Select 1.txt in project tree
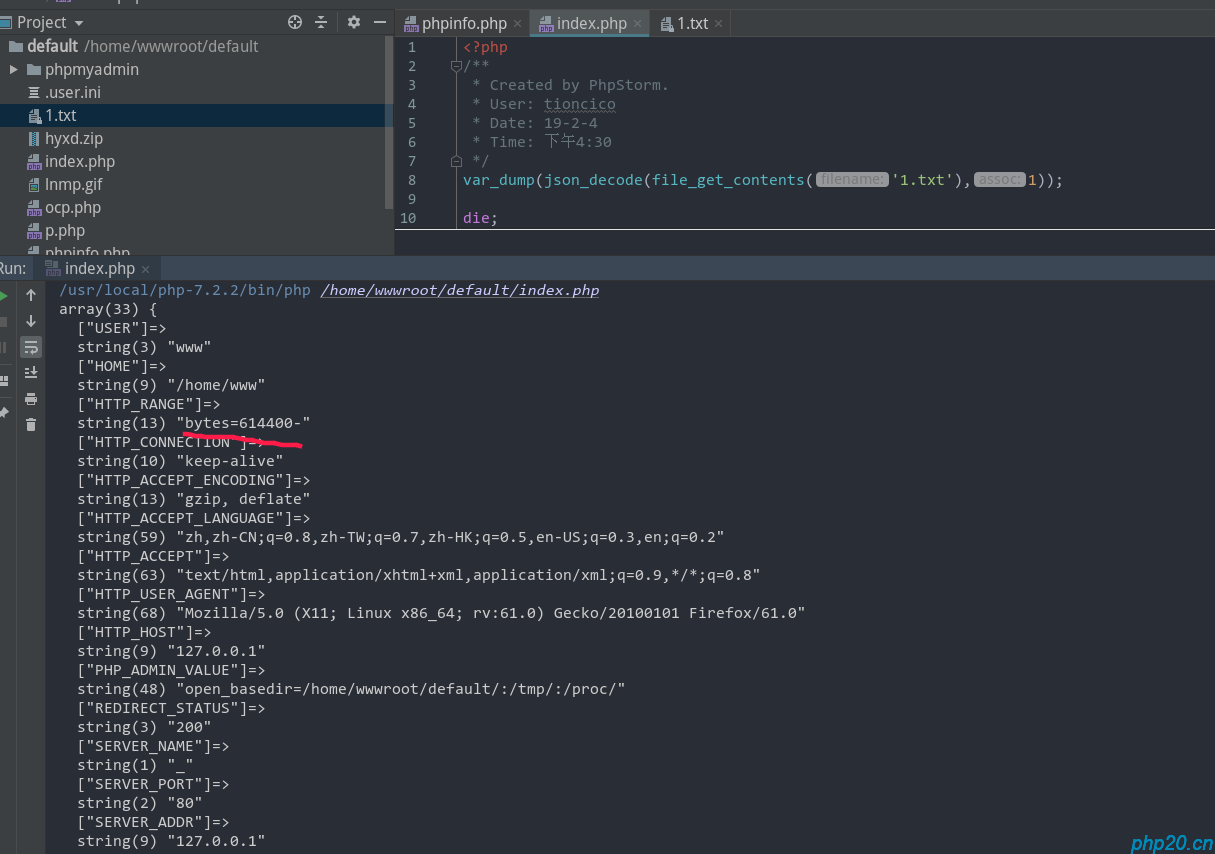The image size is (1215, 854). (x=60, y=115)
